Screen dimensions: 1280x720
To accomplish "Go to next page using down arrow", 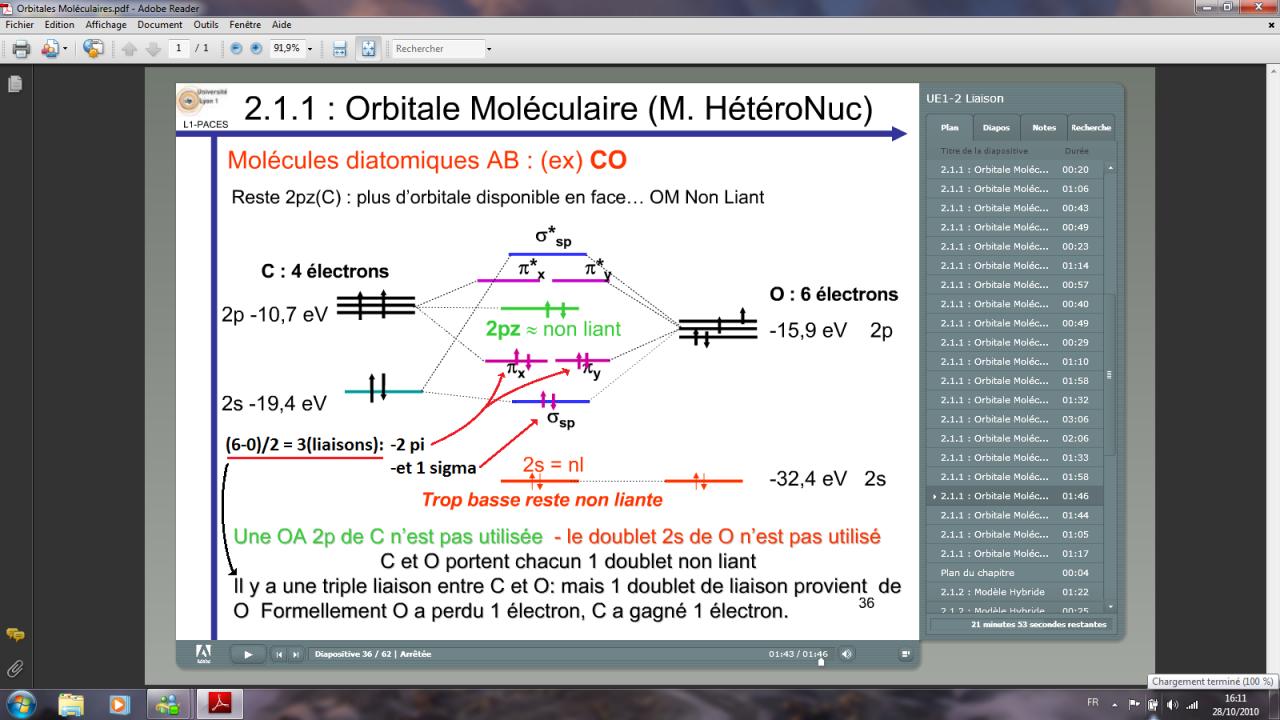I will pos(151,48).
